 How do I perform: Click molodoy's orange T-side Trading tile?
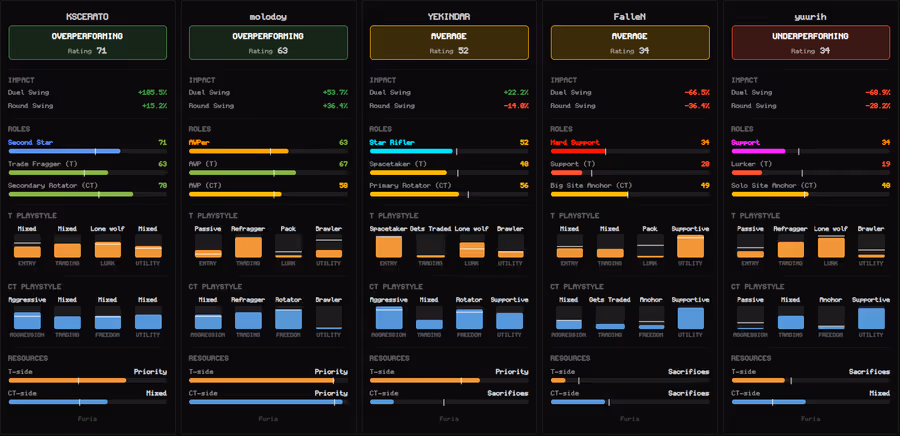[248, 247]
